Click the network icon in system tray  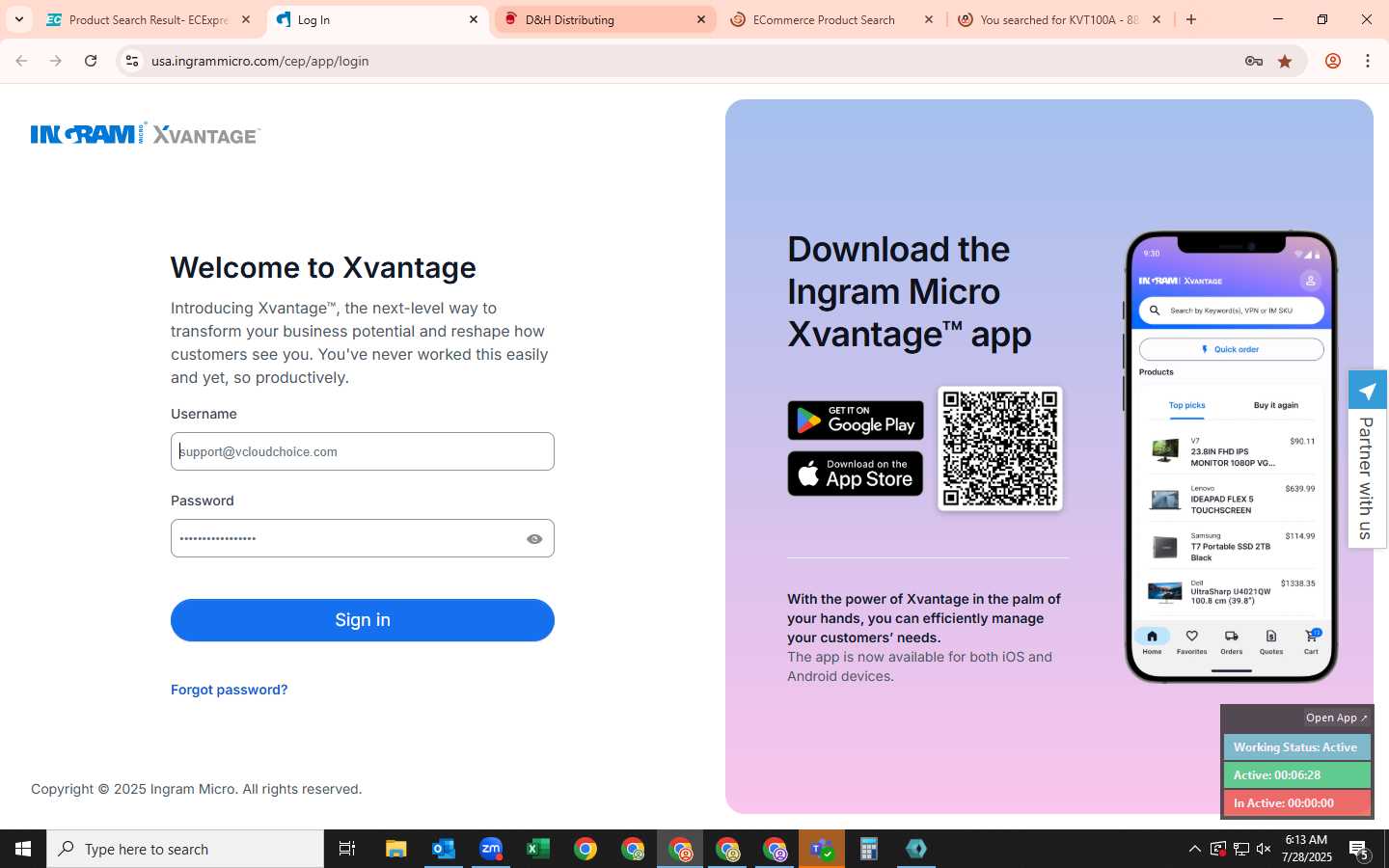(x=1241, y=849)
